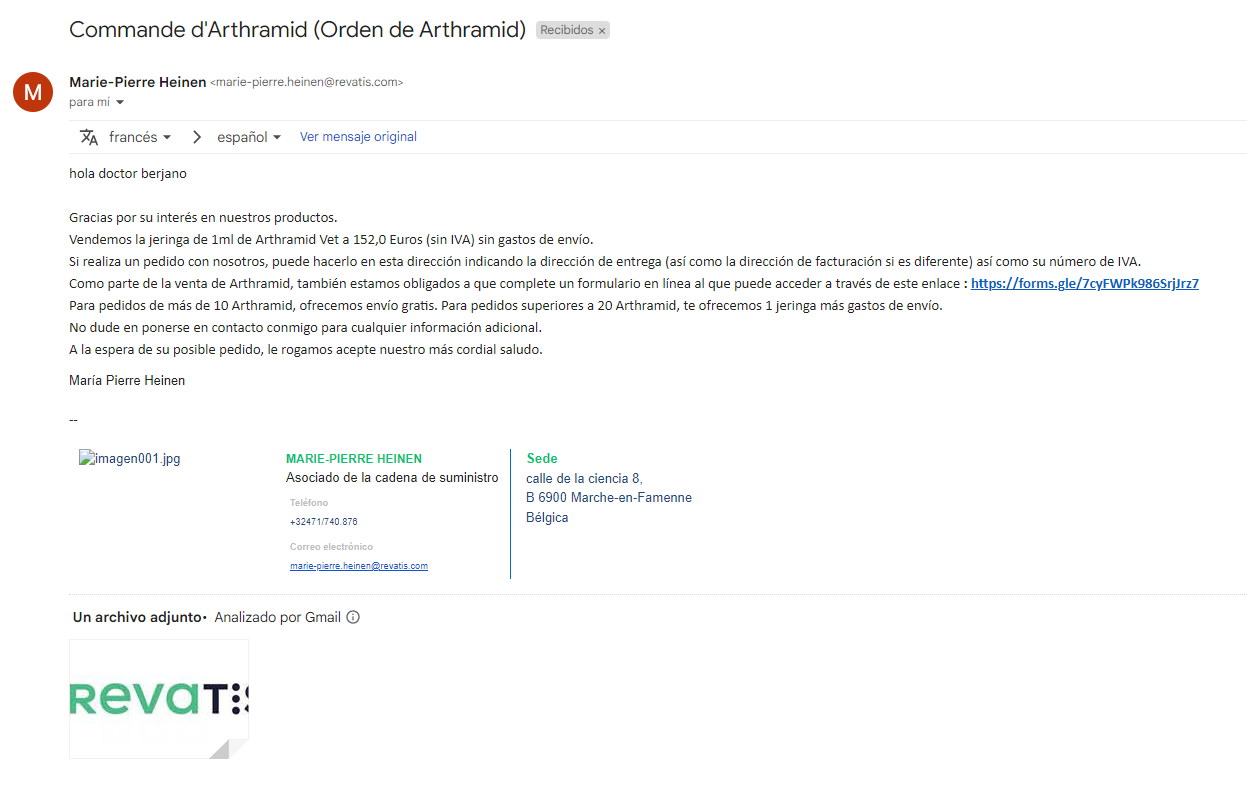Click the info icon beside Analizado por Gmail
Image resolution: width=1247 pixels, height=791 pixels.
(353, 617)
